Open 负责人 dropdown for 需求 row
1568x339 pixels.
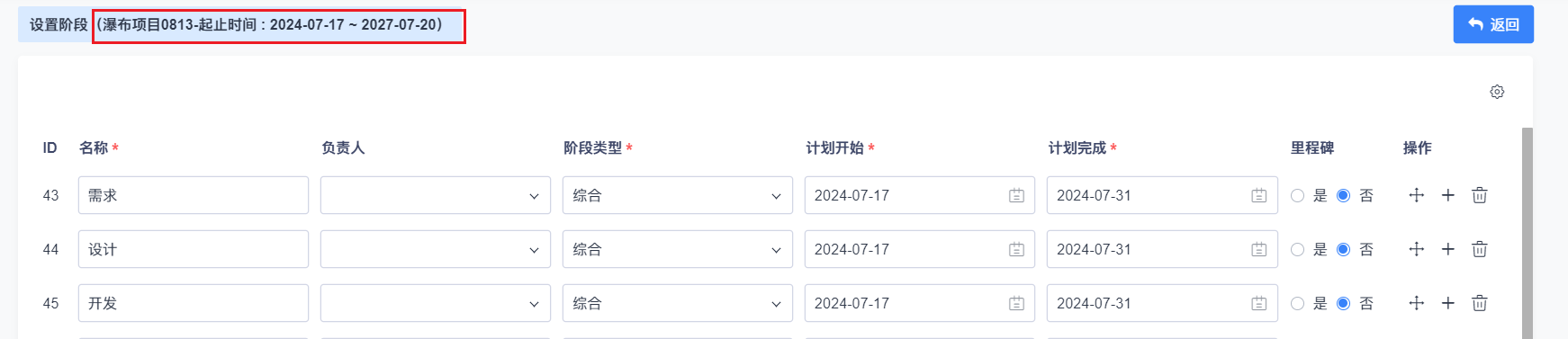click(436, 195)
